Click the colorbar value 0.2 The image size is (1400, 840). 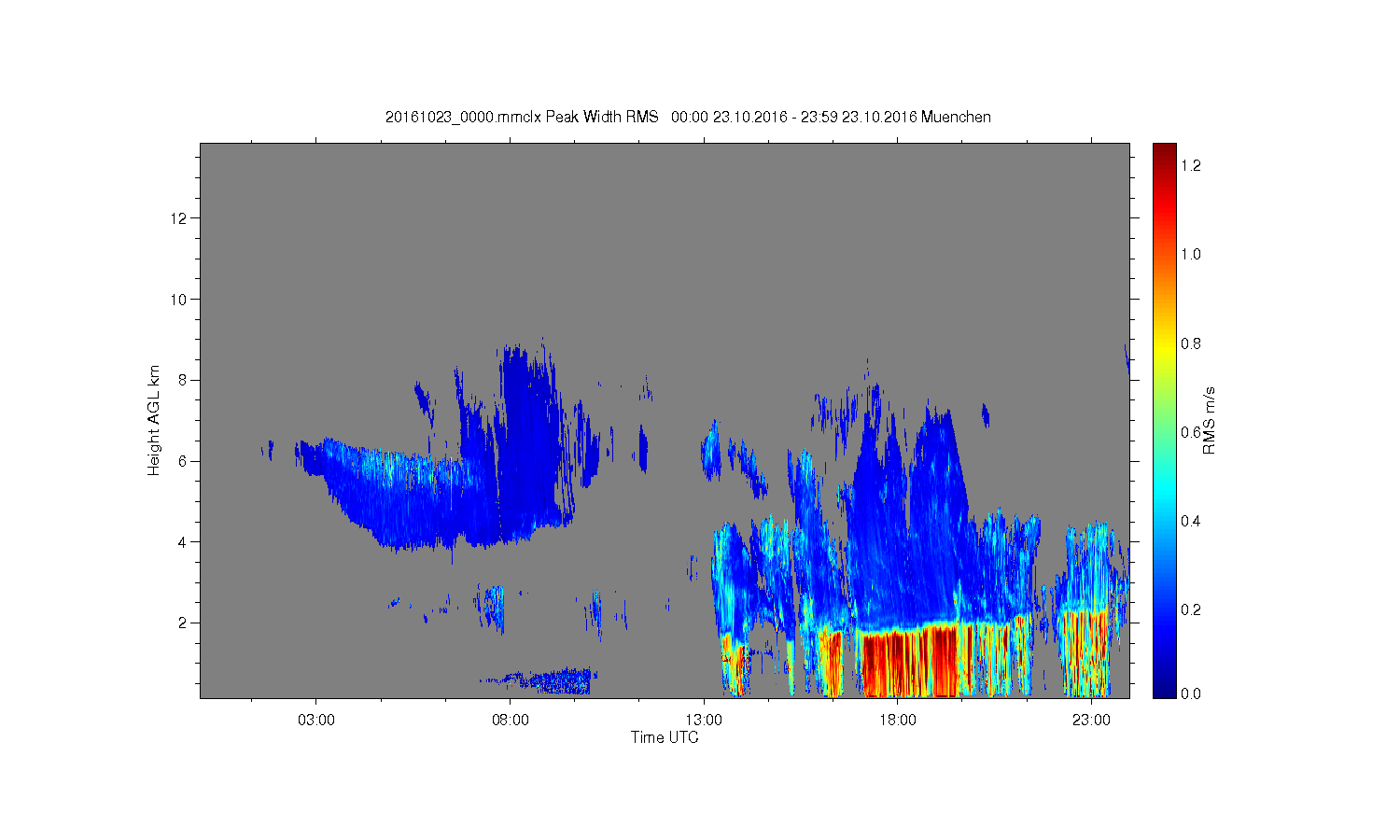tap(1191, 609)
